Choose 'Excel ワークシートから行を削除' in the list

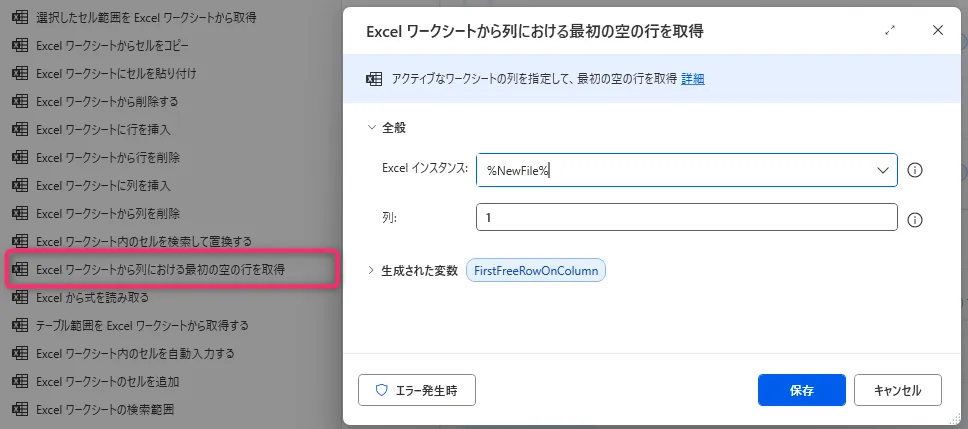pyautogui.click(x=107, y=157)
